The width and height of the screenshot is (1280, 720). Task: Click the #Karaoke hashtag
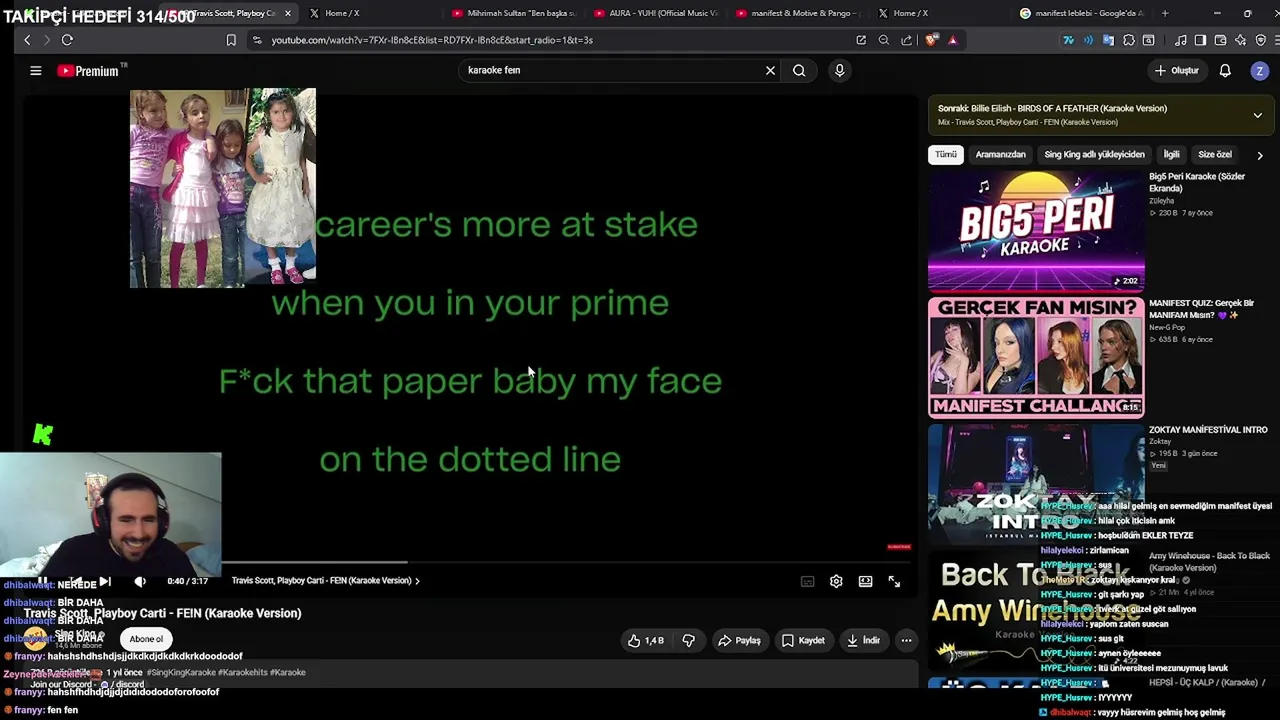point(288,673)
